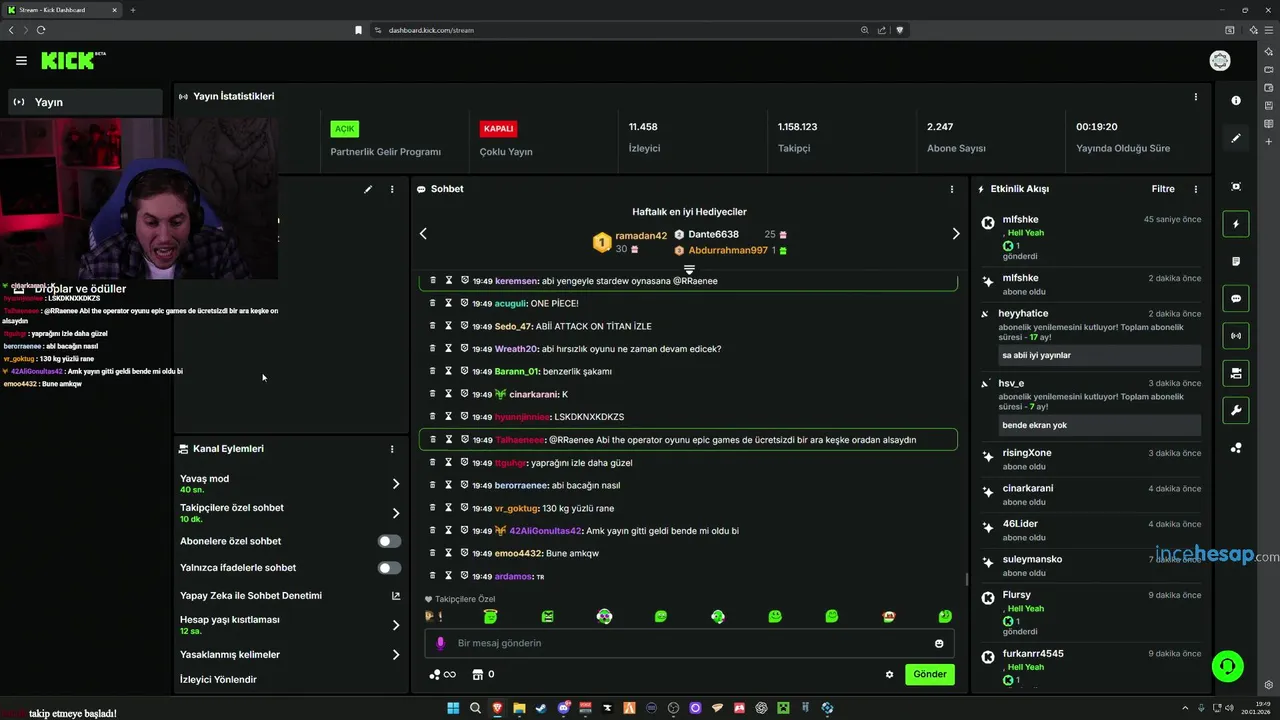Image resolution: width=1280 pixels, height=720 pixels.
Task: Click heyyhatice subscription event in activity feed
Action: pyautogui.click(x=1090, y=339)
